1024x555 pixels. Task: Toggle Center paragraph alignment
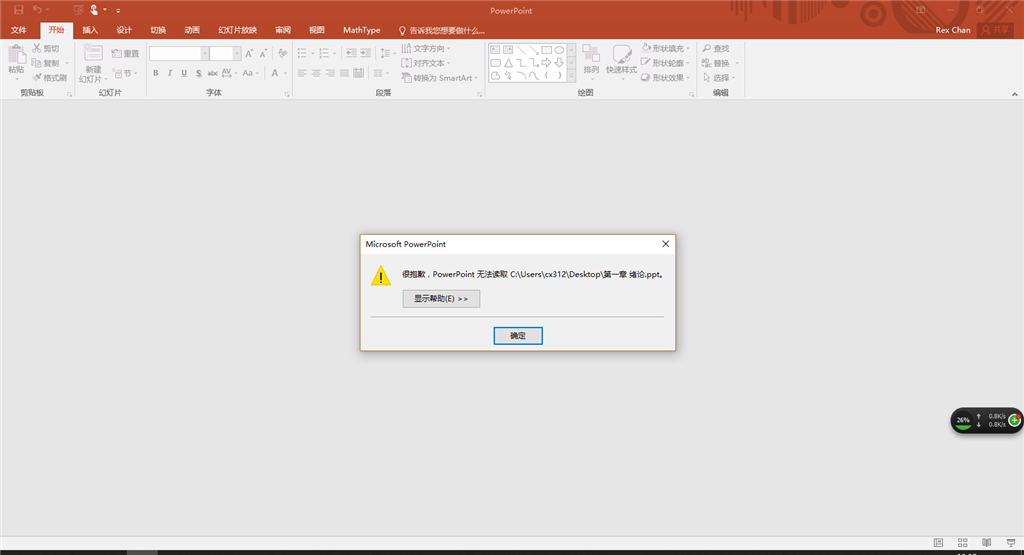click(316, 73)
